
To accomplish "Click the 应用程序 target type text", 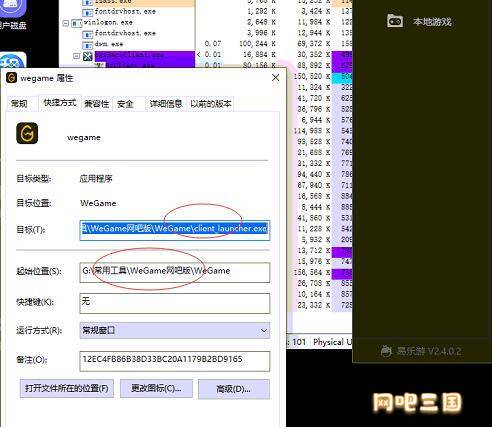I will [96, 179].
